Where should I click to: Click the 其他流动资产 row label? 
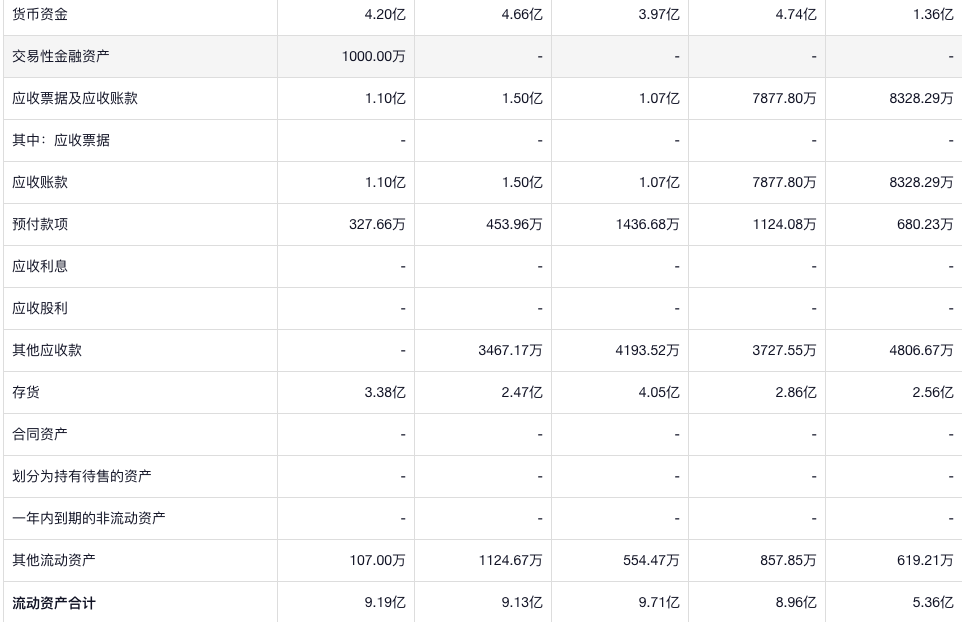54,560
